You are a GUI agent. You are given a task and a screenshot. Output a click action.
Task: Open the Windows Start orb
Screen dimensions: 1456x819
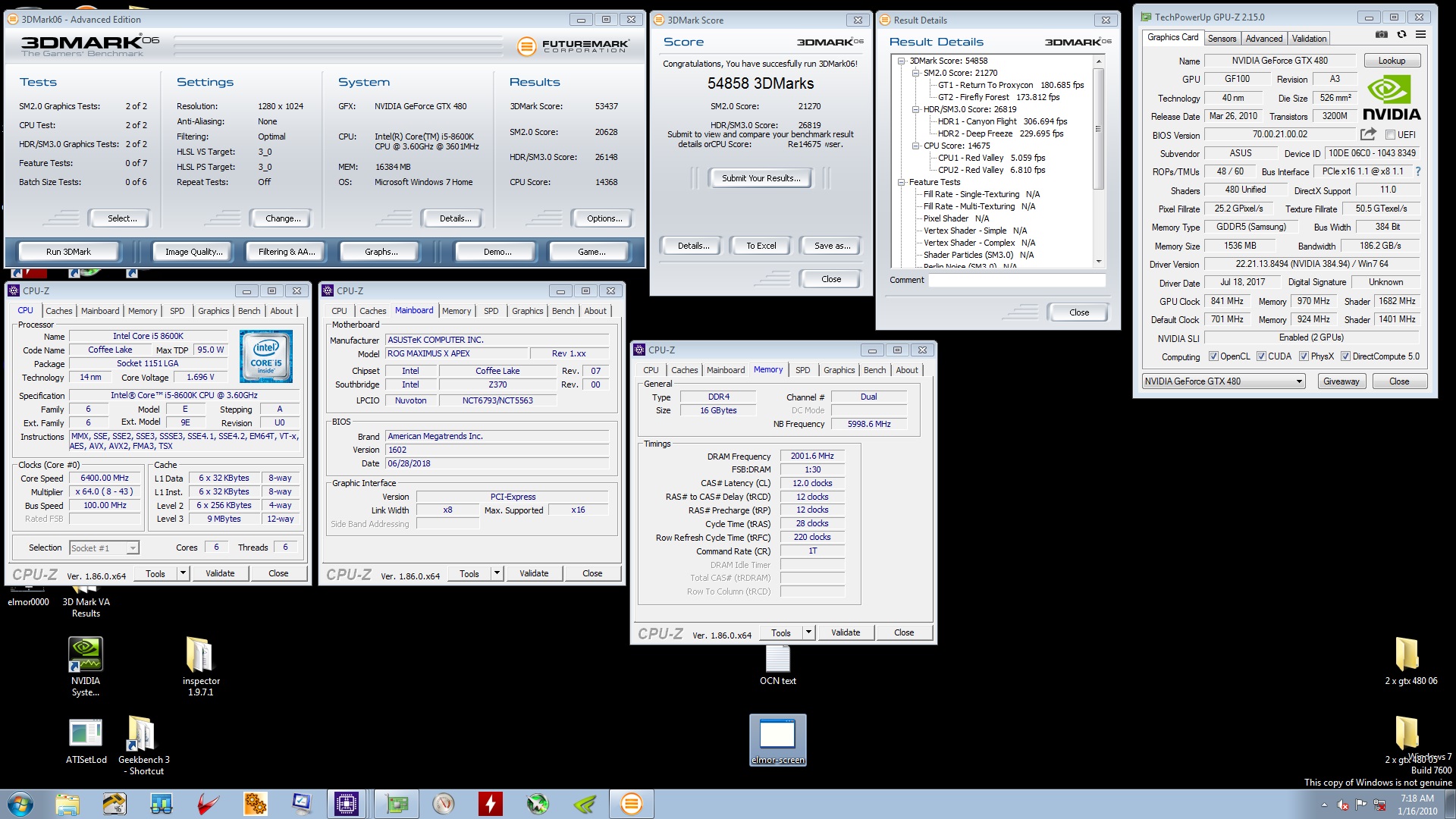(20, 804)
